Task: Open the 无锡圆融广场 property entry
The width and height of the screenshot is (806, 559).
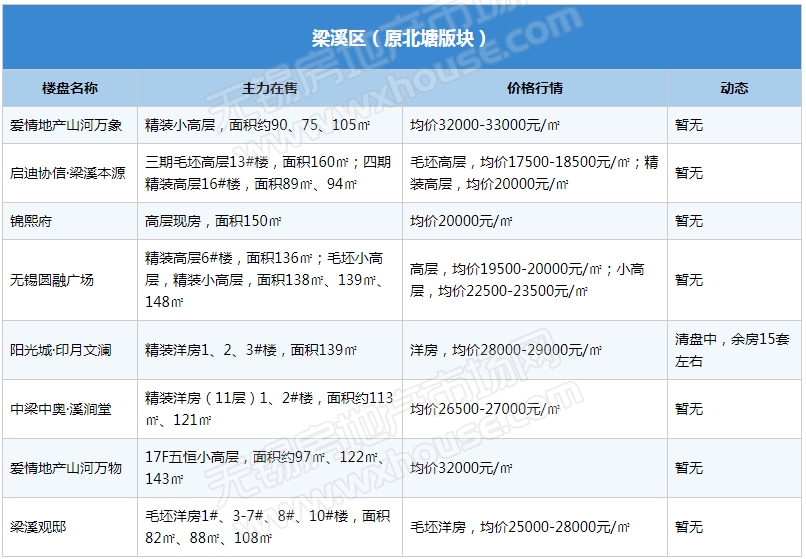Action: tap(52, 280)
